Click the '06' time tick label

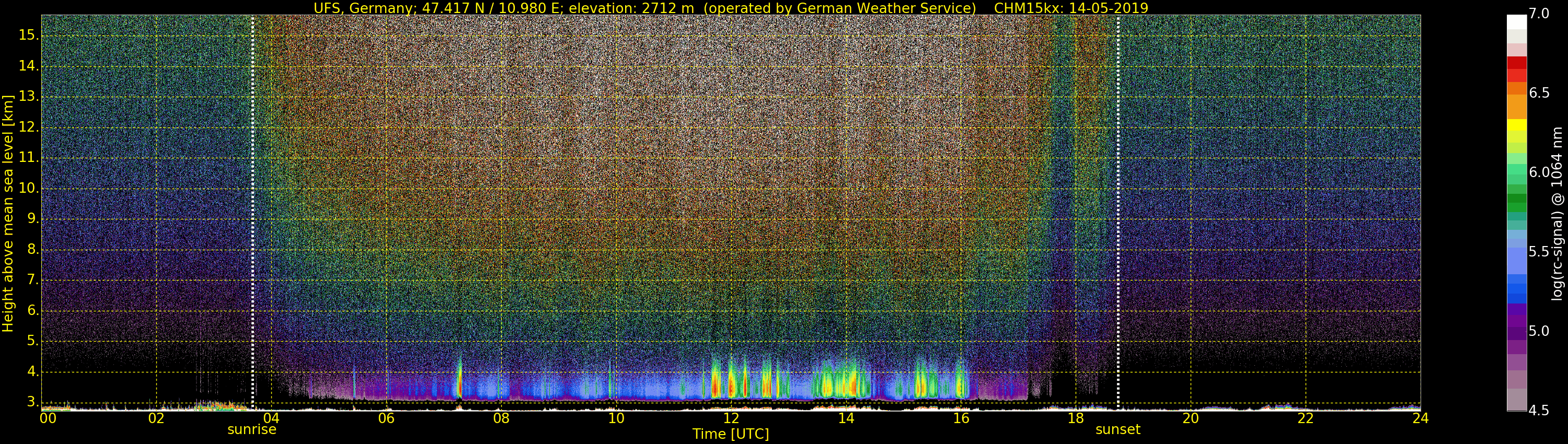click(x=386, y=418)
